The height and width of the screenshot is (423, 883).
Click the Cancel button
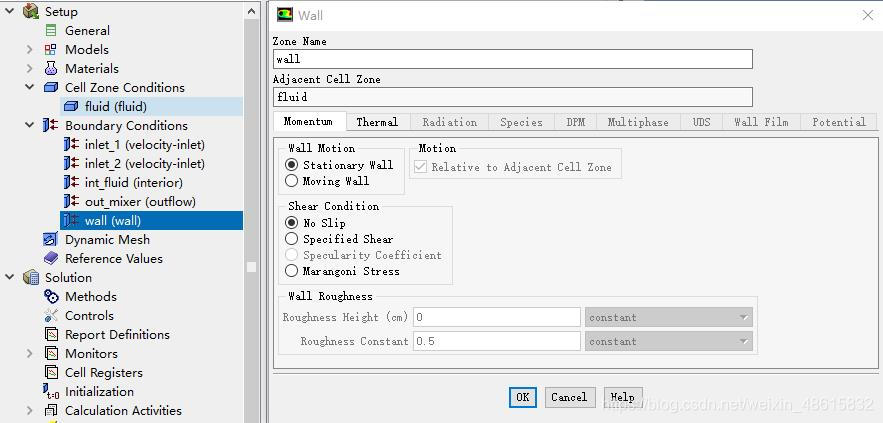point(569,397)
